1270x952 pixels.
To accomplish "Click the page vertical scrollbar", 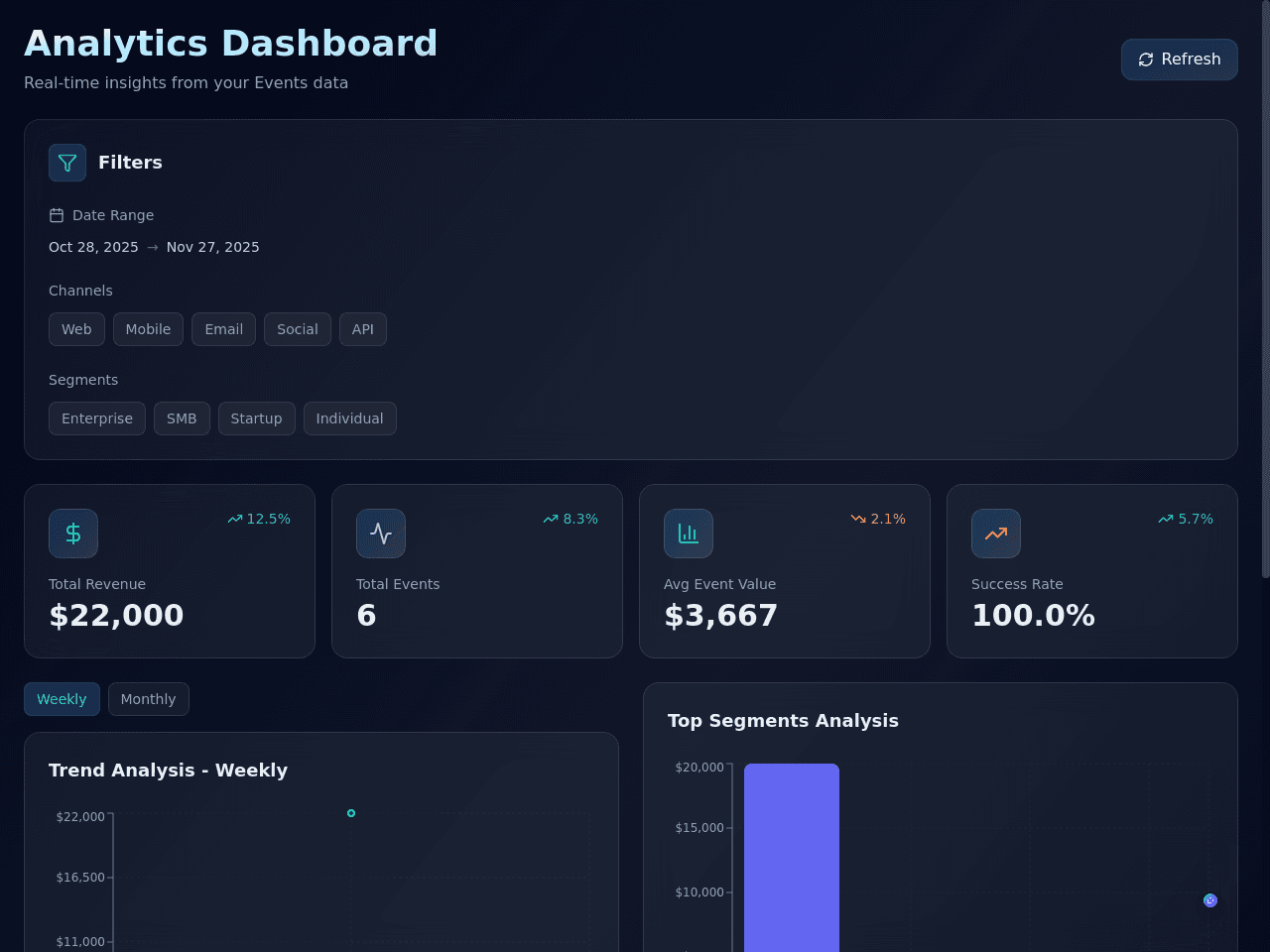I will 1265,289.
